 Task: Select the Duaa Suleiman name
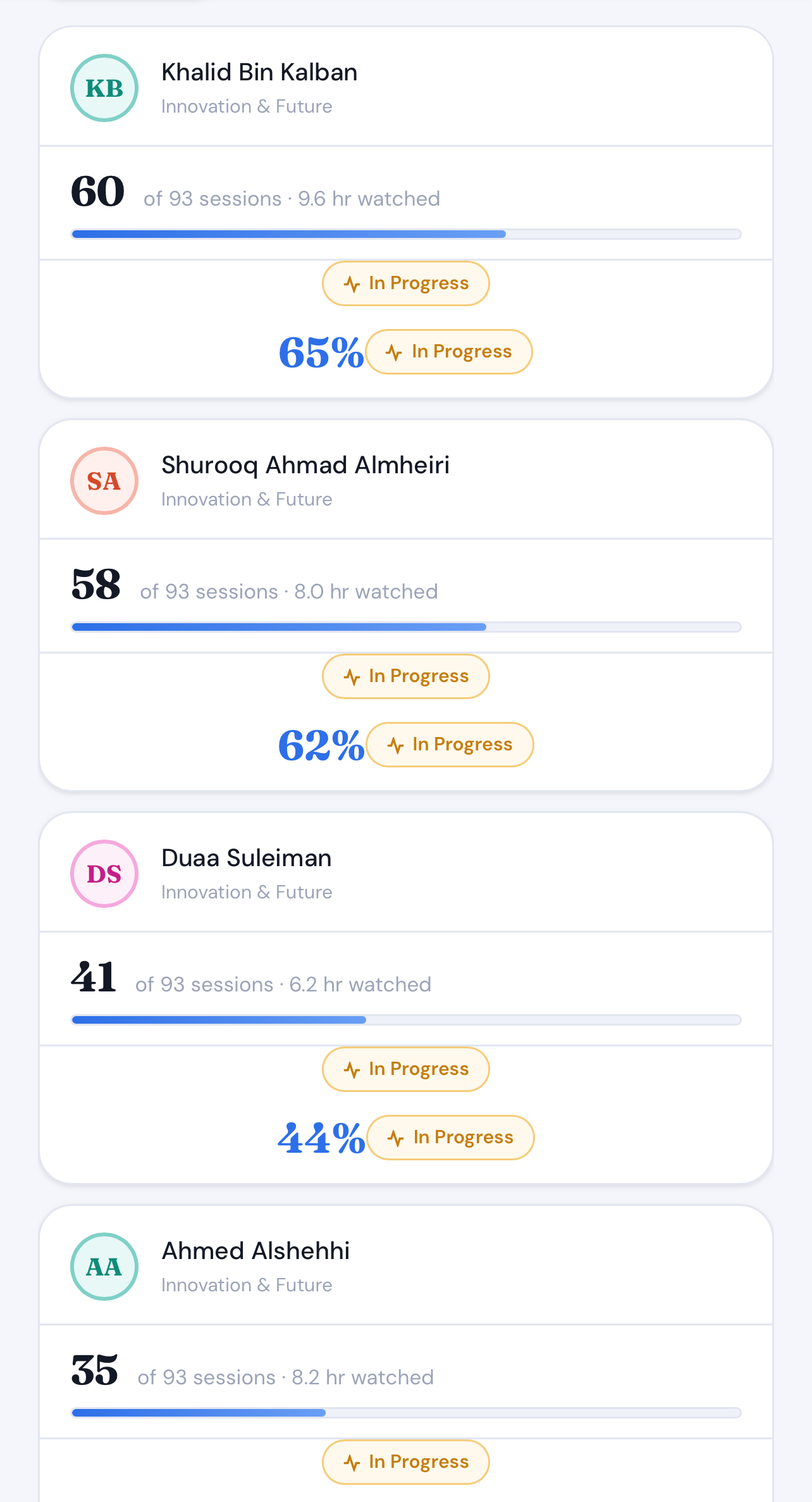click(x=247, y=858)
